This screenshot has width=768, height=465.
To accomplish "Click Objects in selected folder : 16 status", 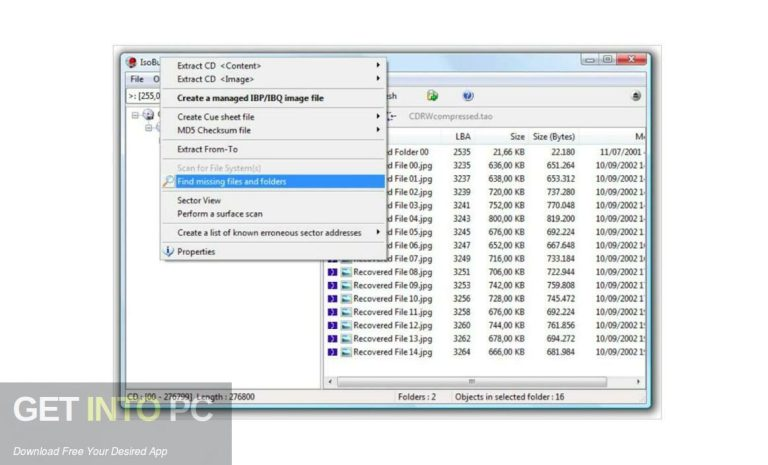I will 509,397.
